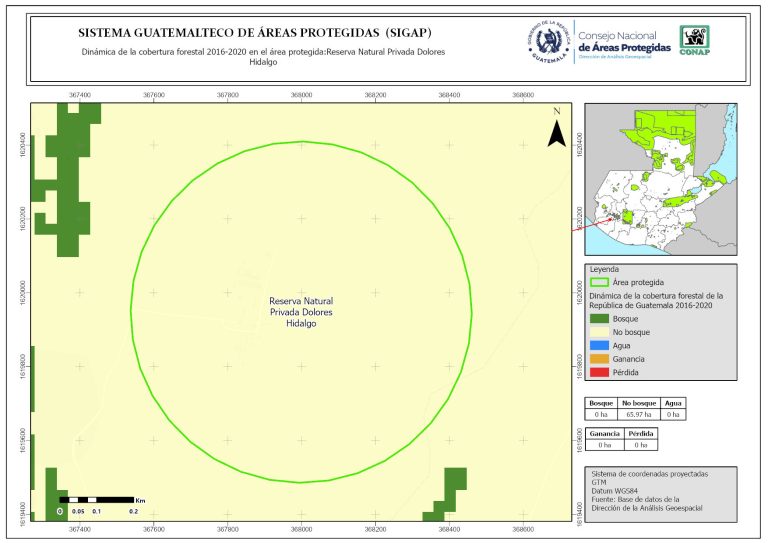Choose the Ganancia orange legend swatch
Viewport: 768px width, 543px height.
[599, 358]
